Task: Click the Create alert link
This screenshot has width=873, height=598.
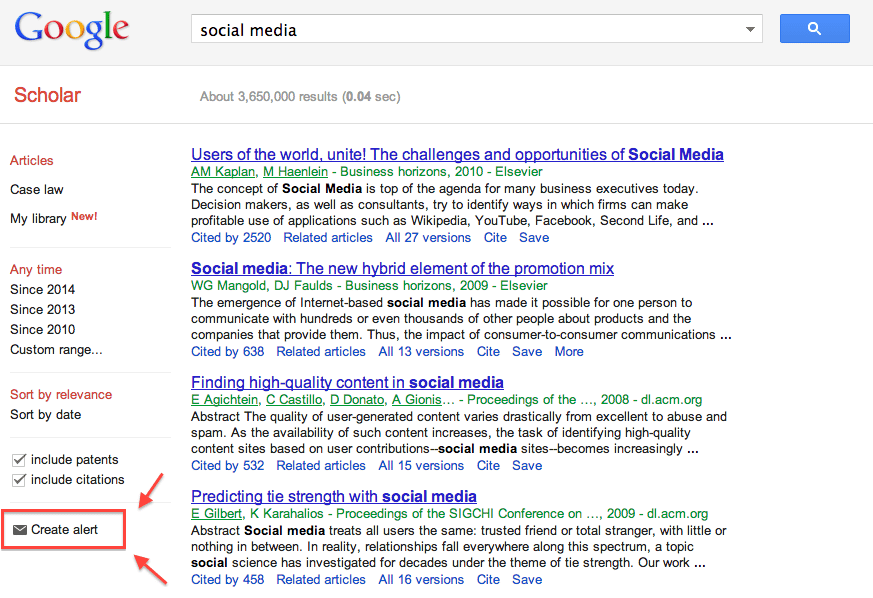Action: [x=64, y=530]
